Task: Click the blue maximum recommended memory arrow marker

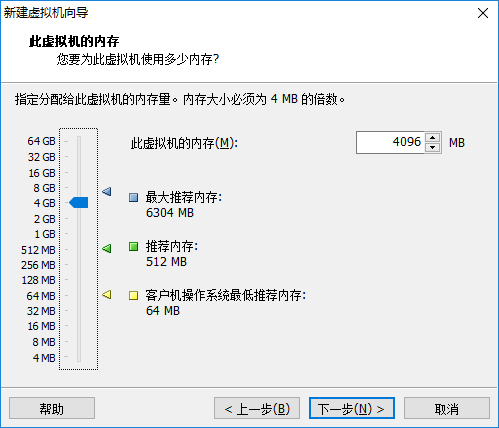Action: tap(107, 191)
